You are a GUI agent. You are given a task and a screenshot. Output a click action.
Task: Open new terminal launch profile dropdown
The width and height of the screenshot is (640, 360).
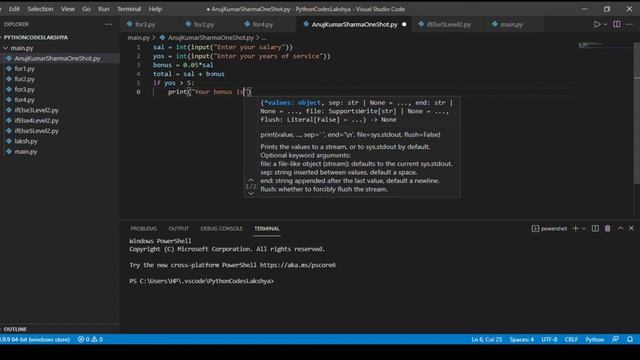(584, 229)
